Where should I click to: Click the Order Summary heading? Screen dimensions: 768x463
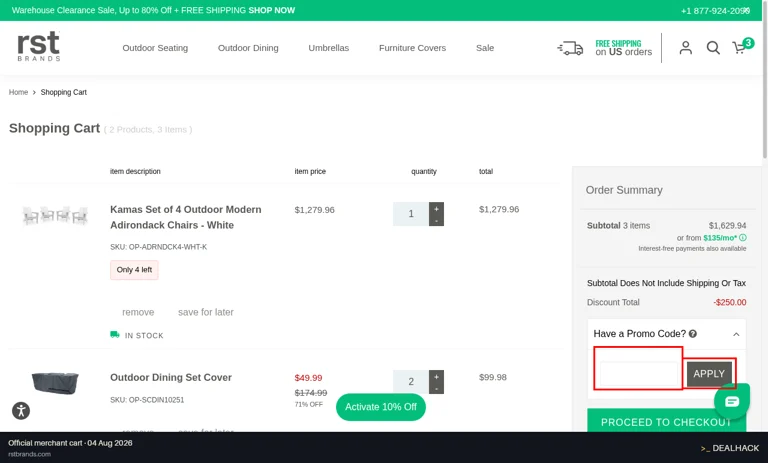624,190
